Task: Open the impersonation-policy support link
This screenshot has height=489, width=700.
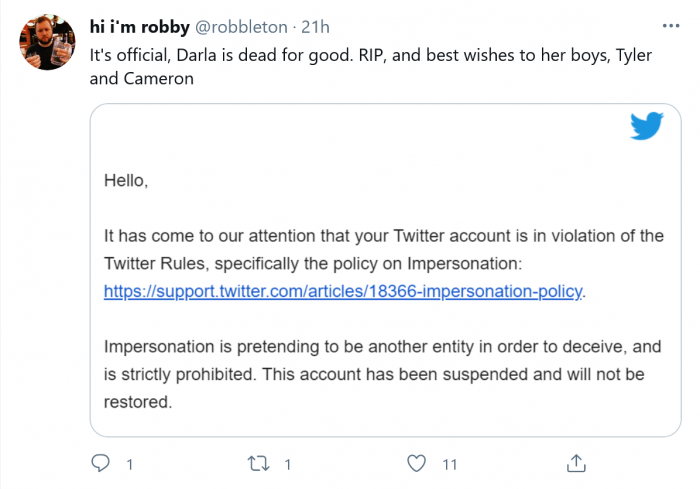Action: (343, 292)
